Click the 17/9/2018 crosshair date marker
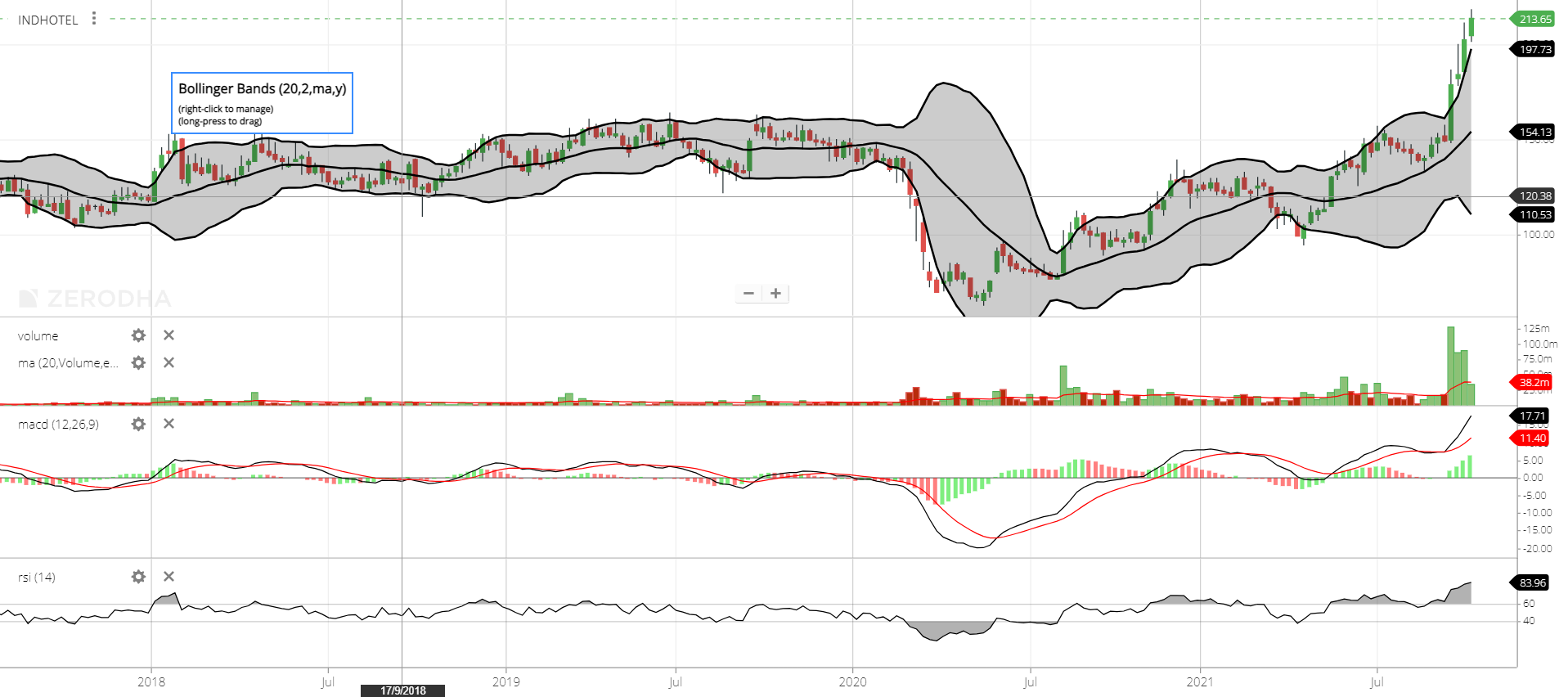The image size is (1568, 697). tap(402, 690)
